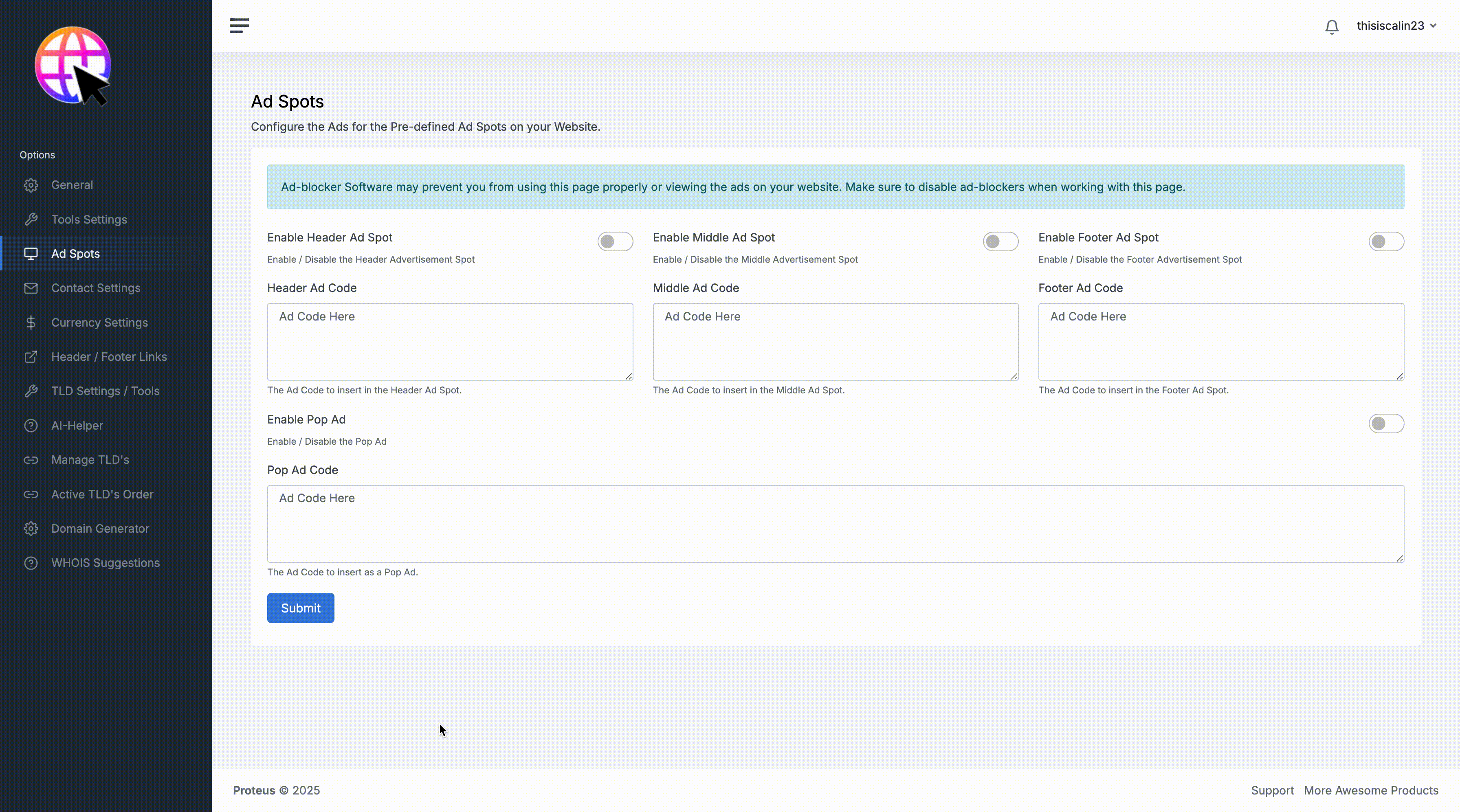Click the notification bell icon
The height and width of the screenshot is (812, 1460).
(x=1332, y=25)
